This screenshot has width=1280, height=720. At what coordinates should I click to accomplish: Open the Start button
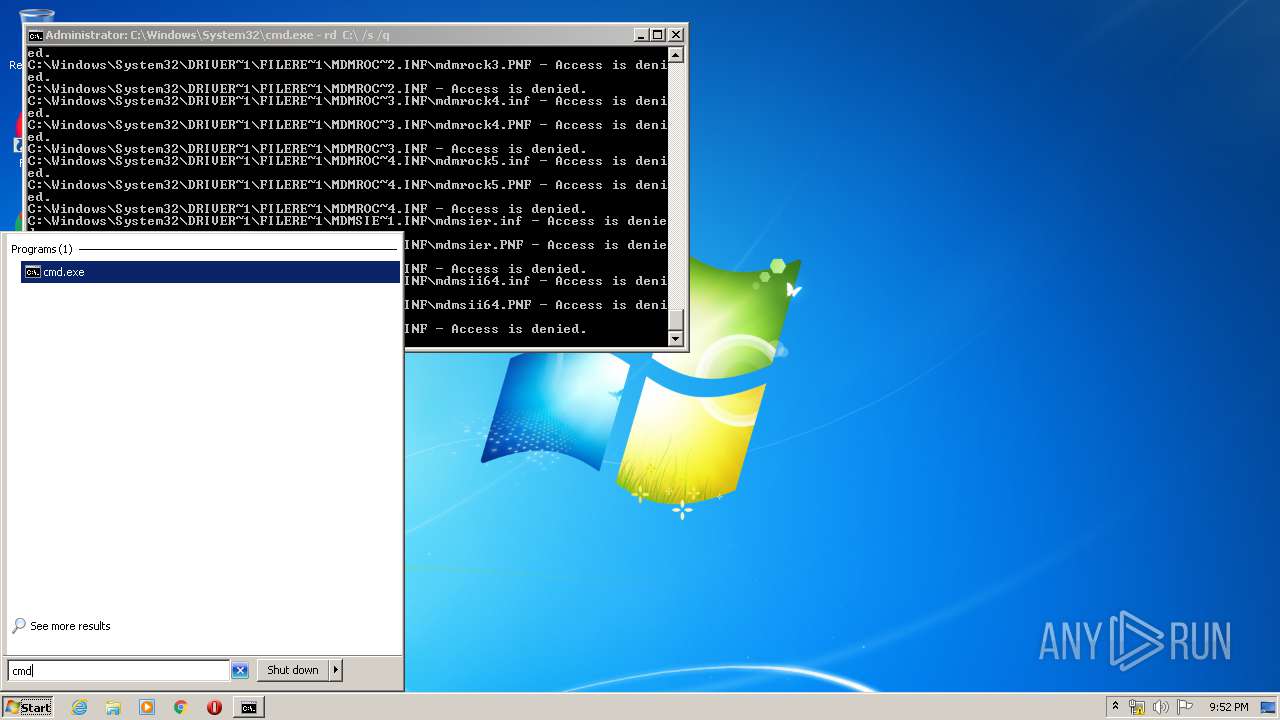coord(27,707)
